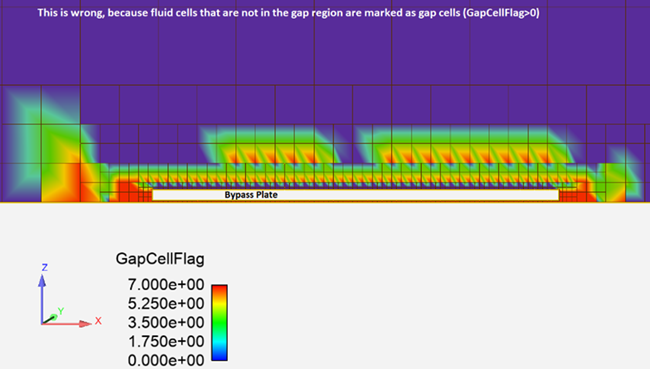Screen dimensions: 650x369
Task: Click the 1.750e+00 legend value
Action: click(166, 342)
